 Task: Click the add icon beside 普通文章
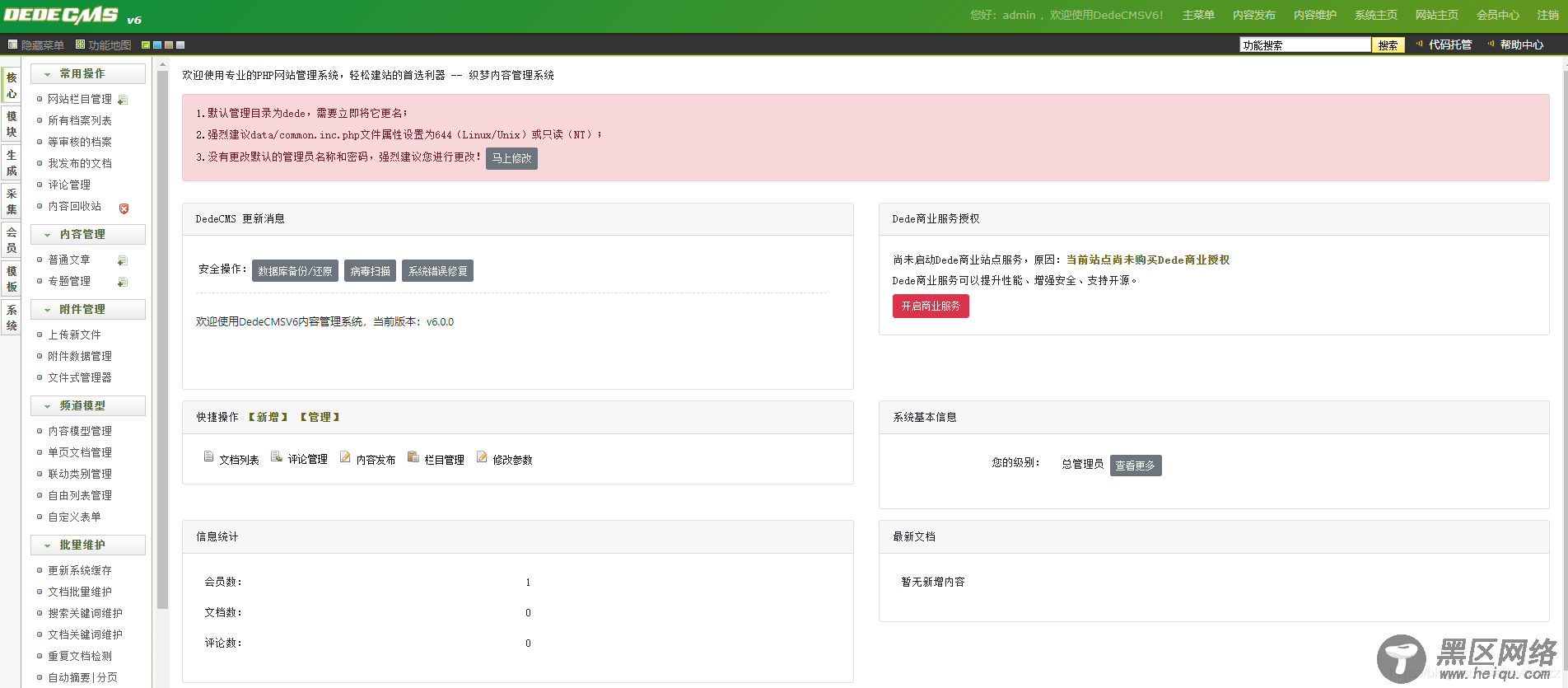click(123, 260)
